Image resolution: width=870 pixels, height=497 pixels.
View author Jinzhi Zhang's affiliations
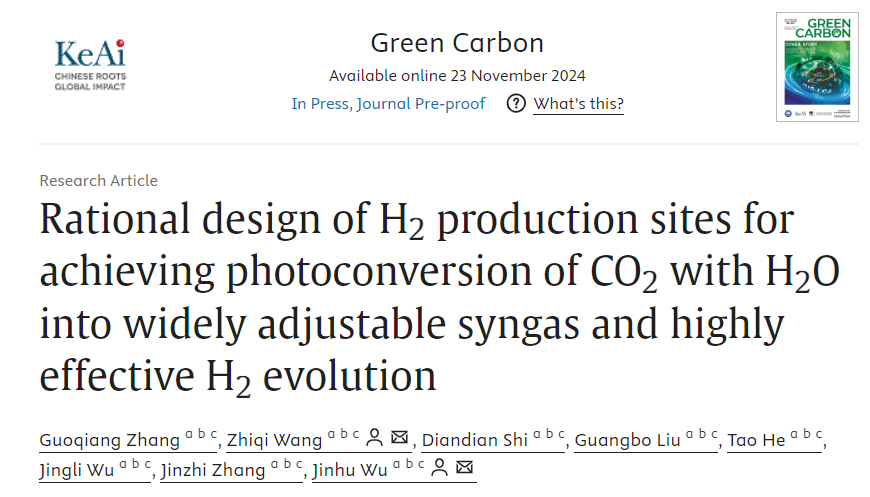199,469
